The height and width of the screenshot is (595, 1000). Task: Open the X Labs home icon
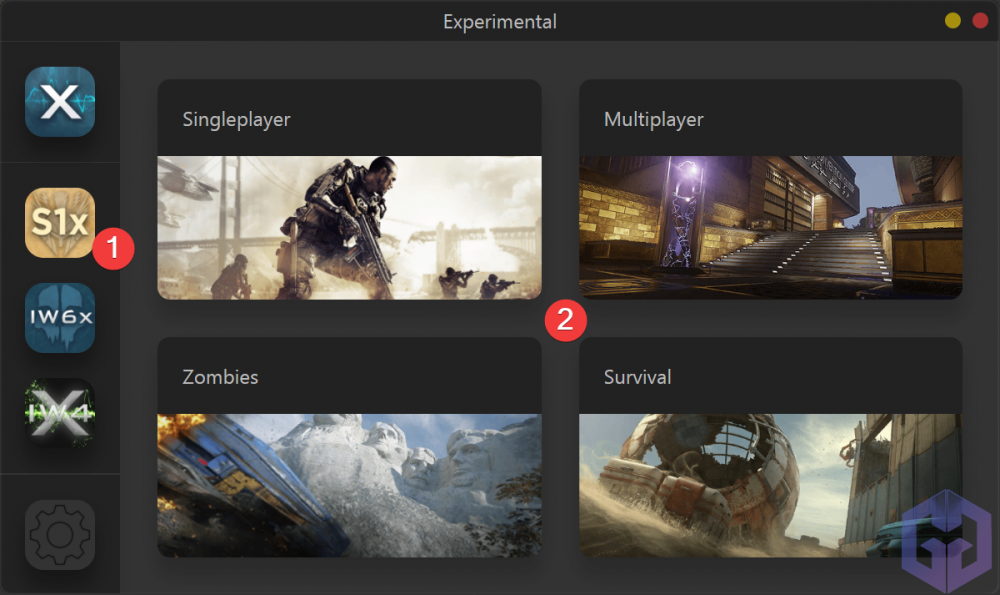(x=60, y=101)
